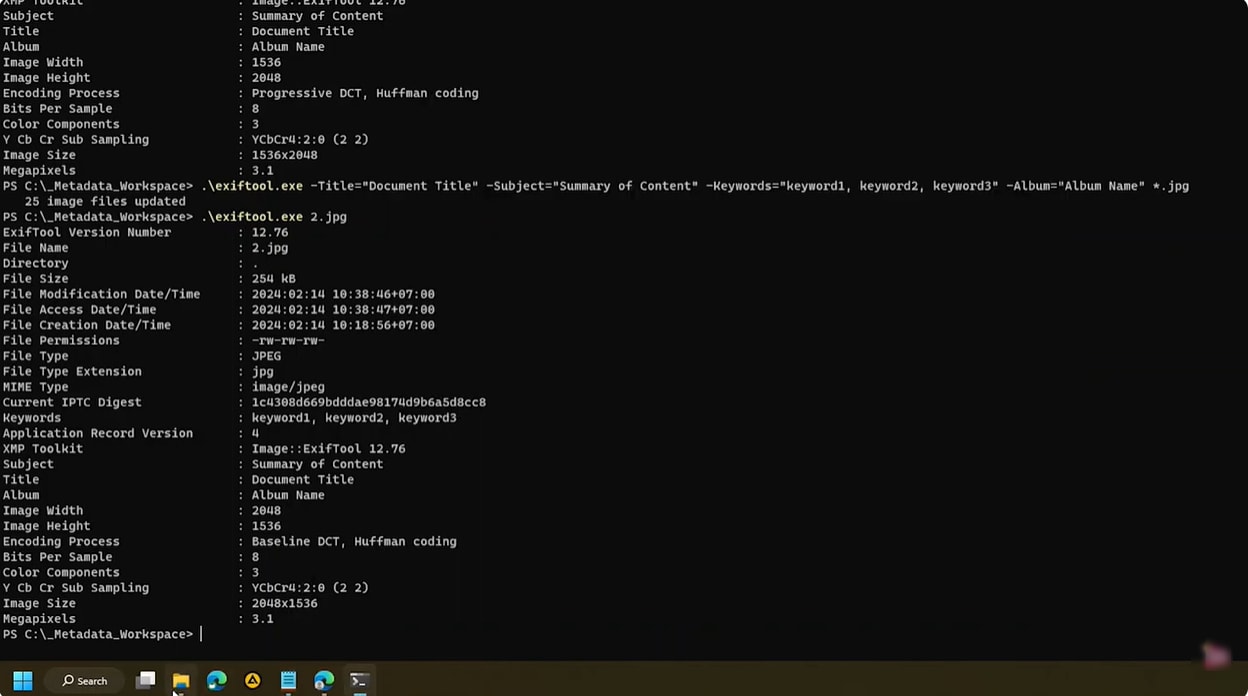Click the File Access Date/Time value

click(x=343, y=310)
